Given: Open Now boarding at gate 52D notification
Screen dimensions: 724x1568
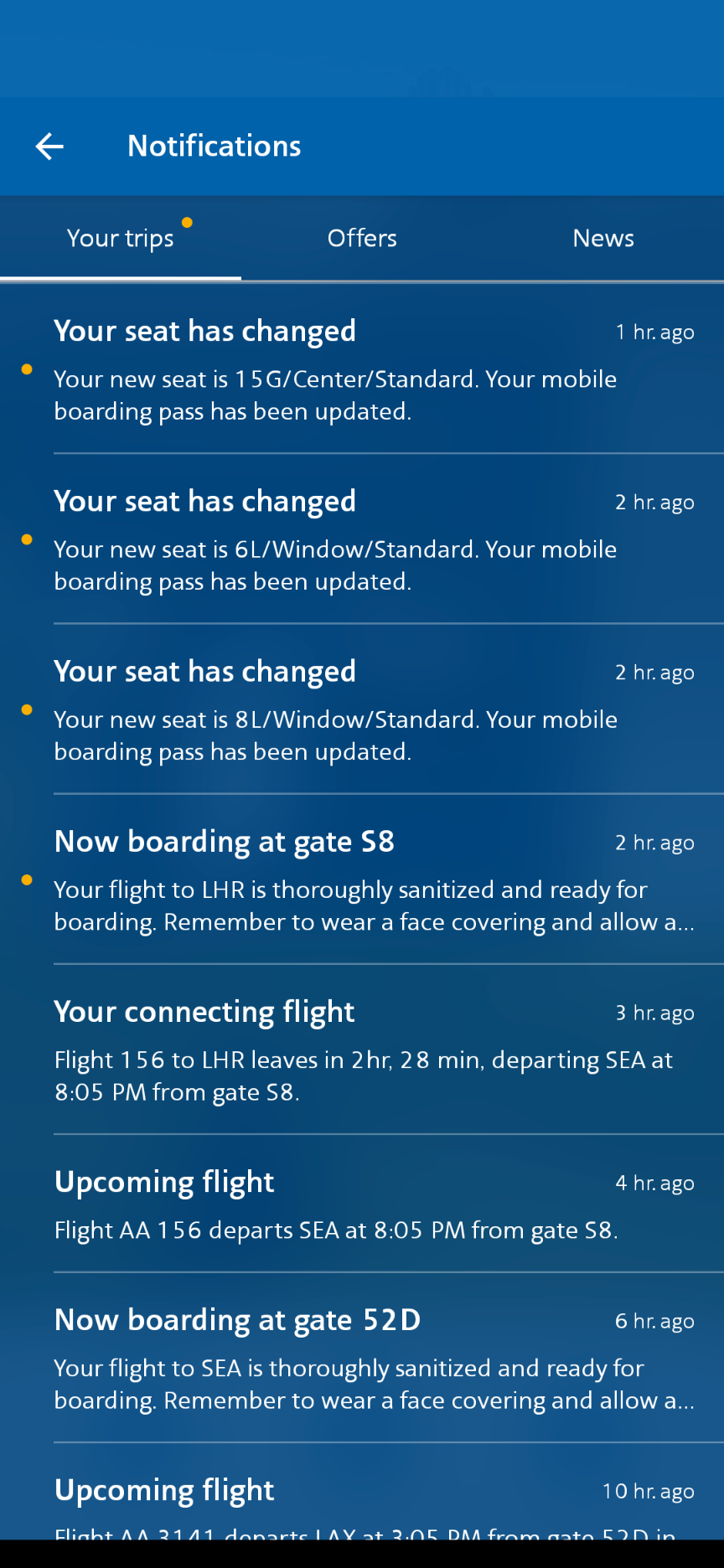Looking at the screenshot, I should coord(362,1358).
